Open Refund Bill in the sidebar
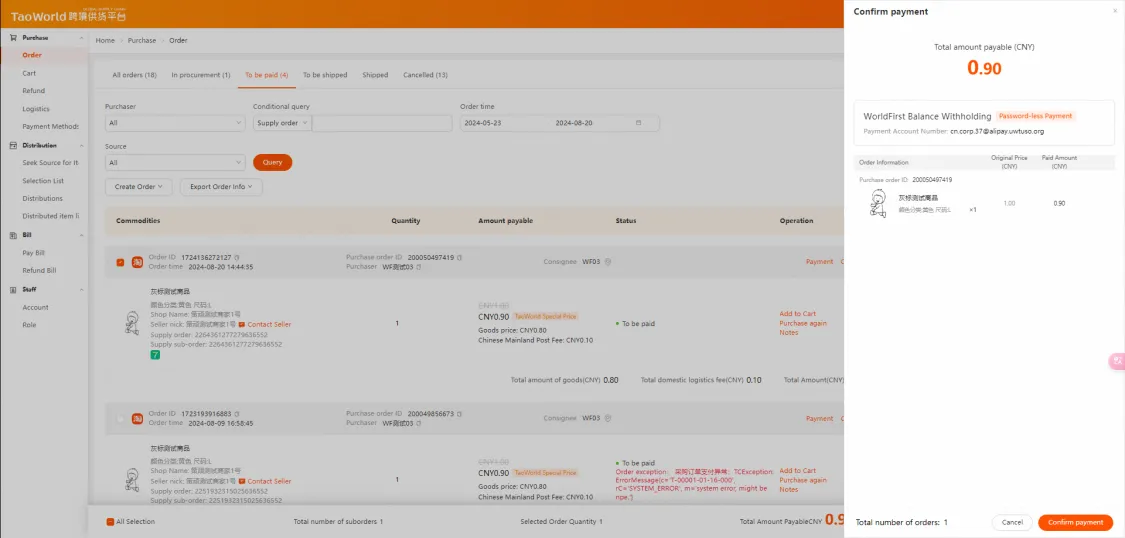This screenshot has width=1125, height=538. pyautogui.click(x=39, y=270)
